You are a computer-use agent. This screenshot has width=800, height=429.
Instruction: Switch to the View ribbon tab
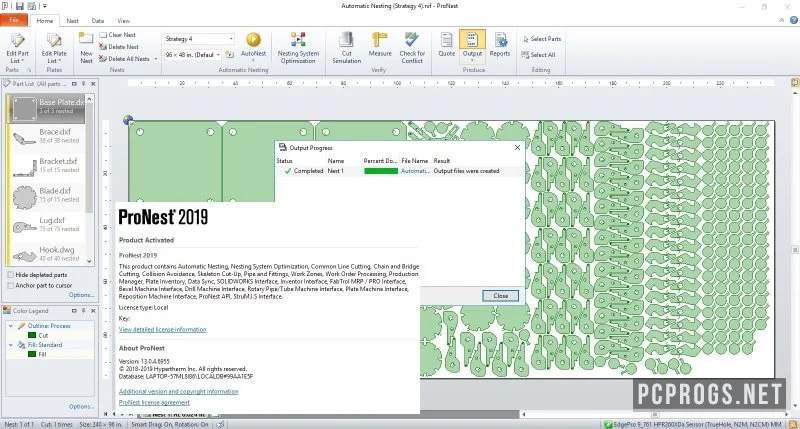(x=123, y=21)
